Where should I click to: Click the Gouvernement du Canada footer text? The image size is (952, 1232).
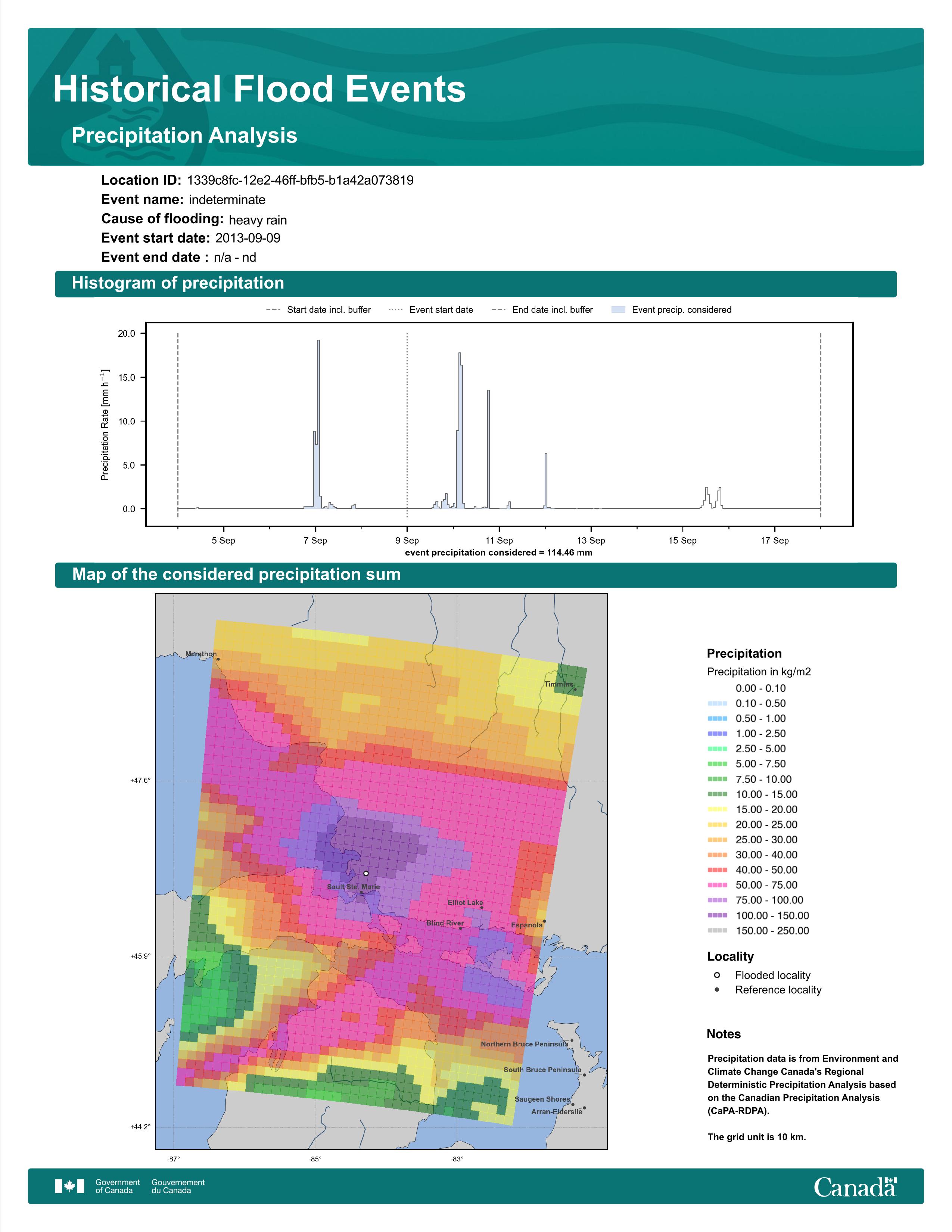178,1186
